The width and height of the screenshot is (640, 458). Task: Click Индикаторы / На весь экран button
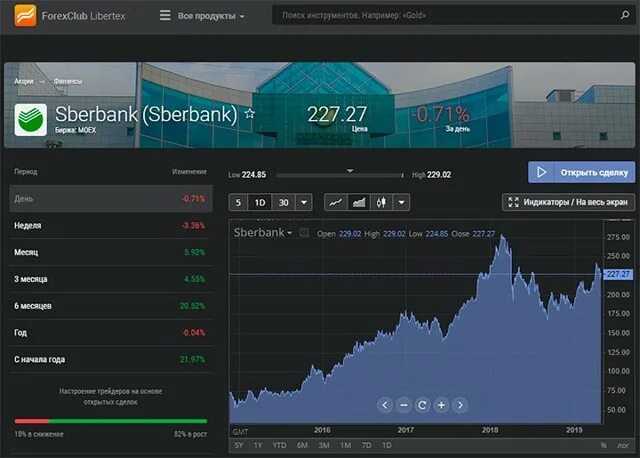coord(568,202)
